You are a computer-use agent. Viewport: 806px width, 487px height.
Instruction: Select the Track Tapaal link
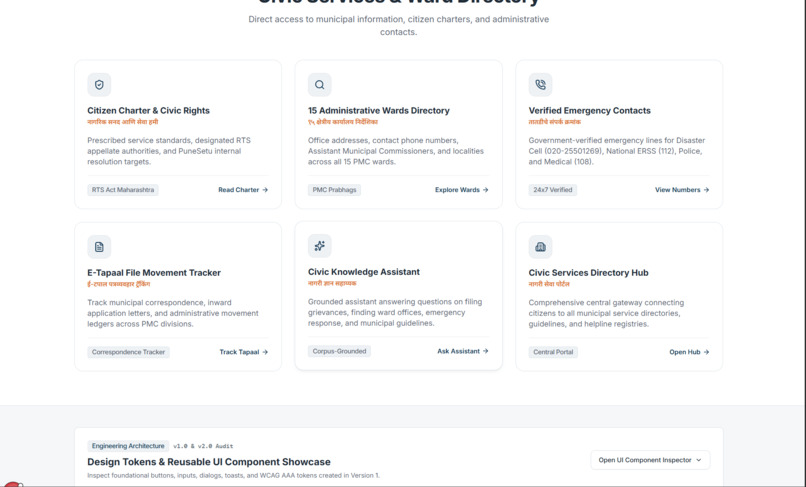244,352
